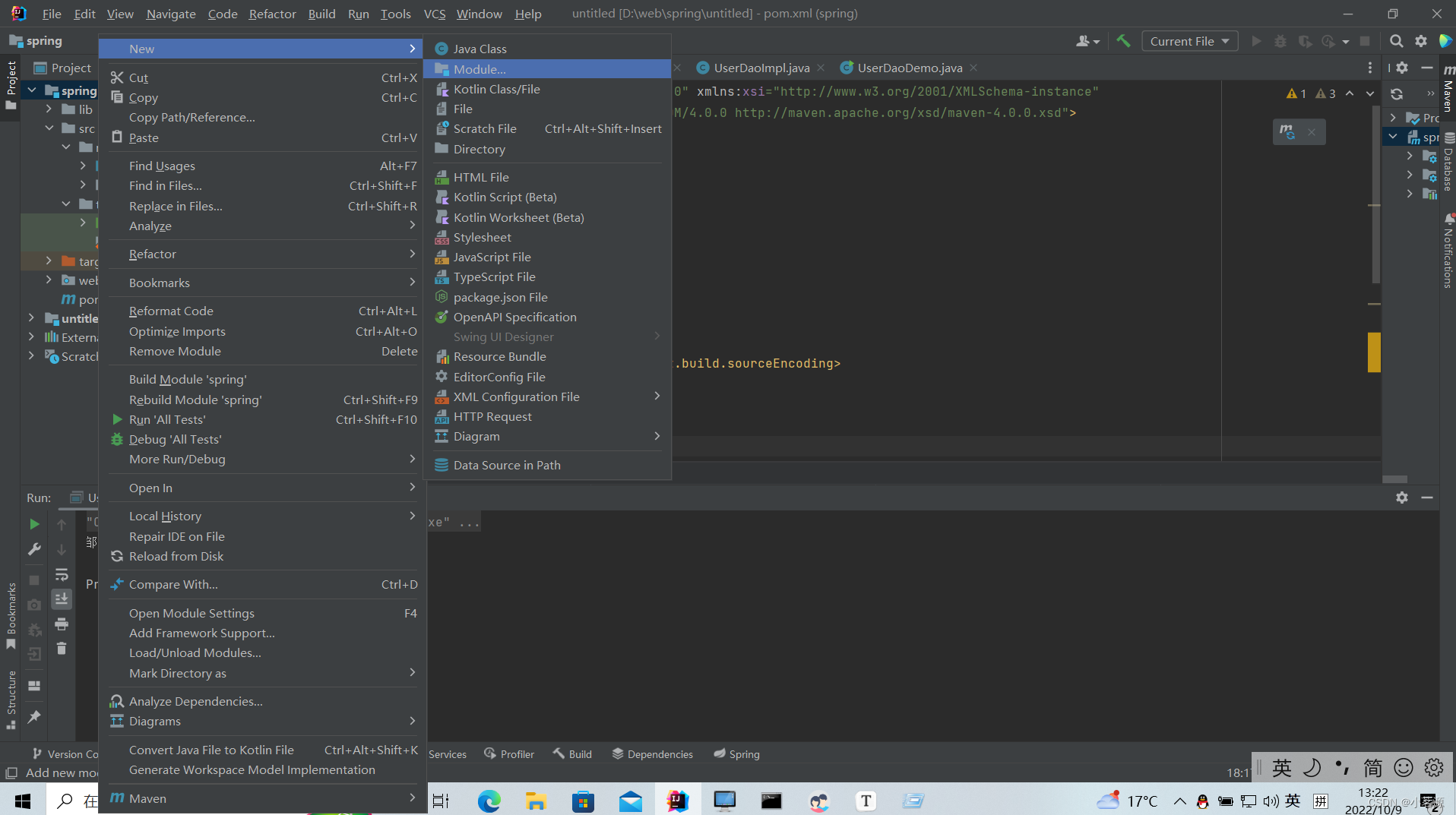
Task: Click the wrench icon in Run panel
Action: point(34,549)
